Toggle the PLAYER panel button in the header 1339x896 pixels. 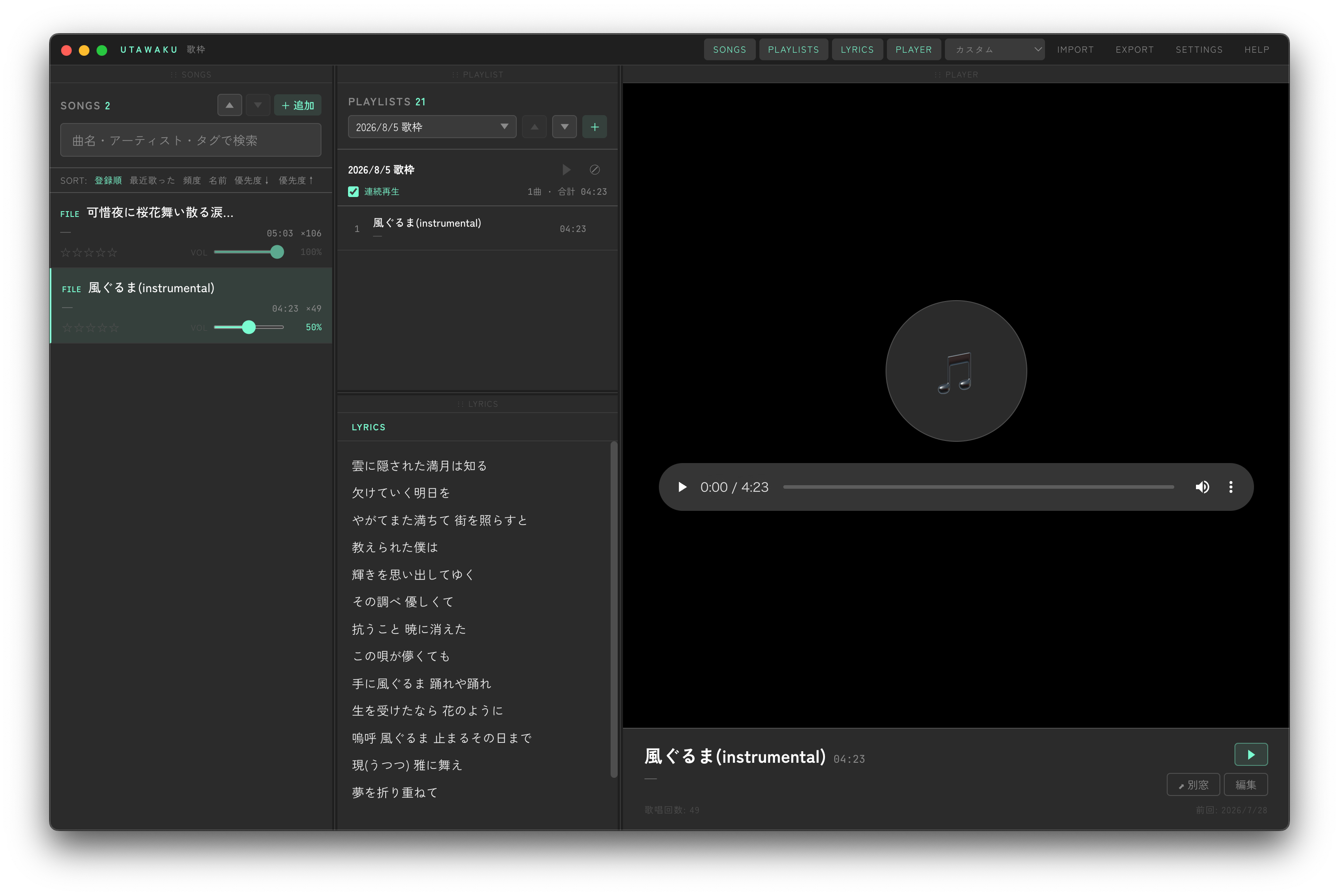coord(913,50)
